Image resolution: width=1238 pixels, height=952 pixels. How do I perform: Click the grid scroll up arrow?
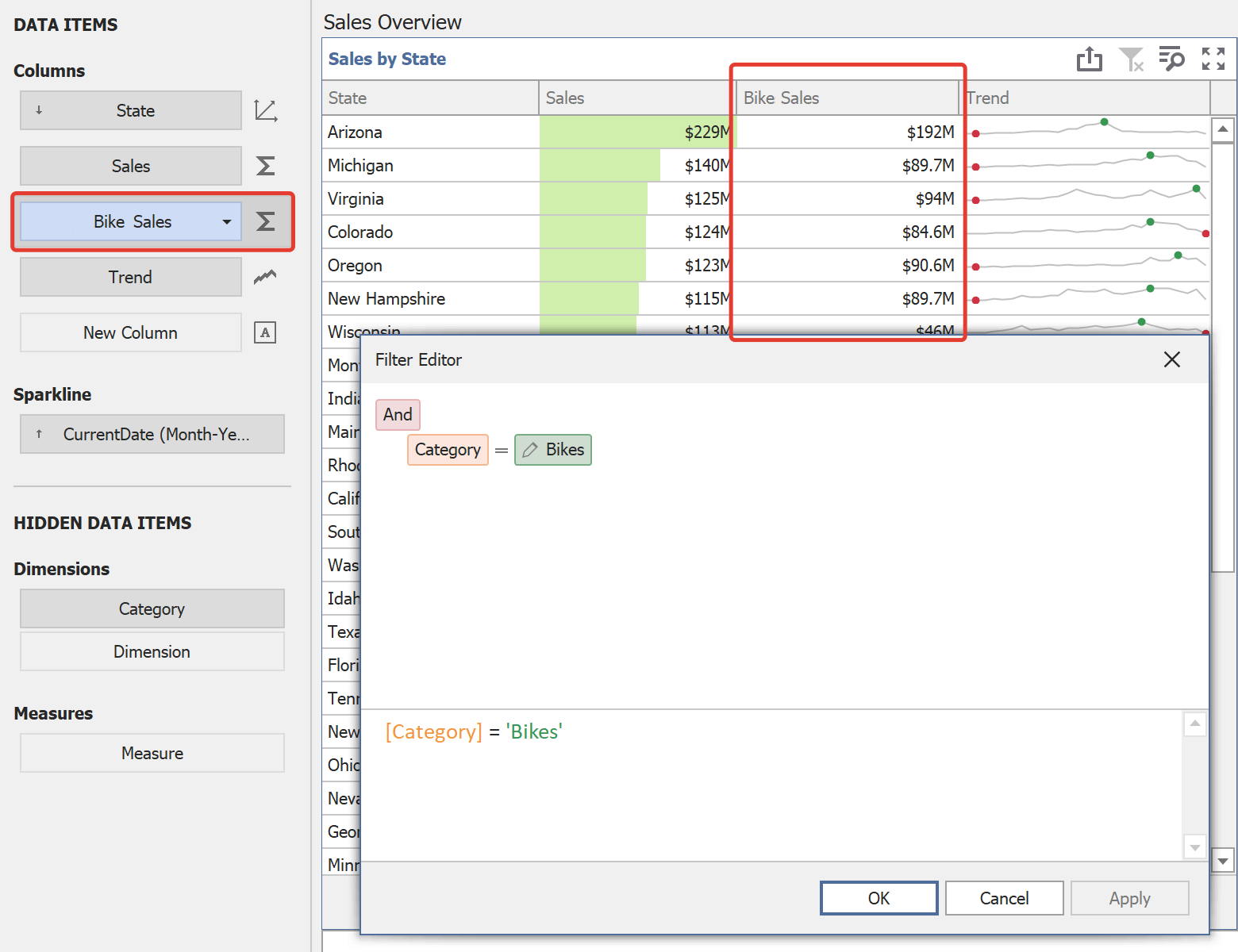[x=1223, y=129]
